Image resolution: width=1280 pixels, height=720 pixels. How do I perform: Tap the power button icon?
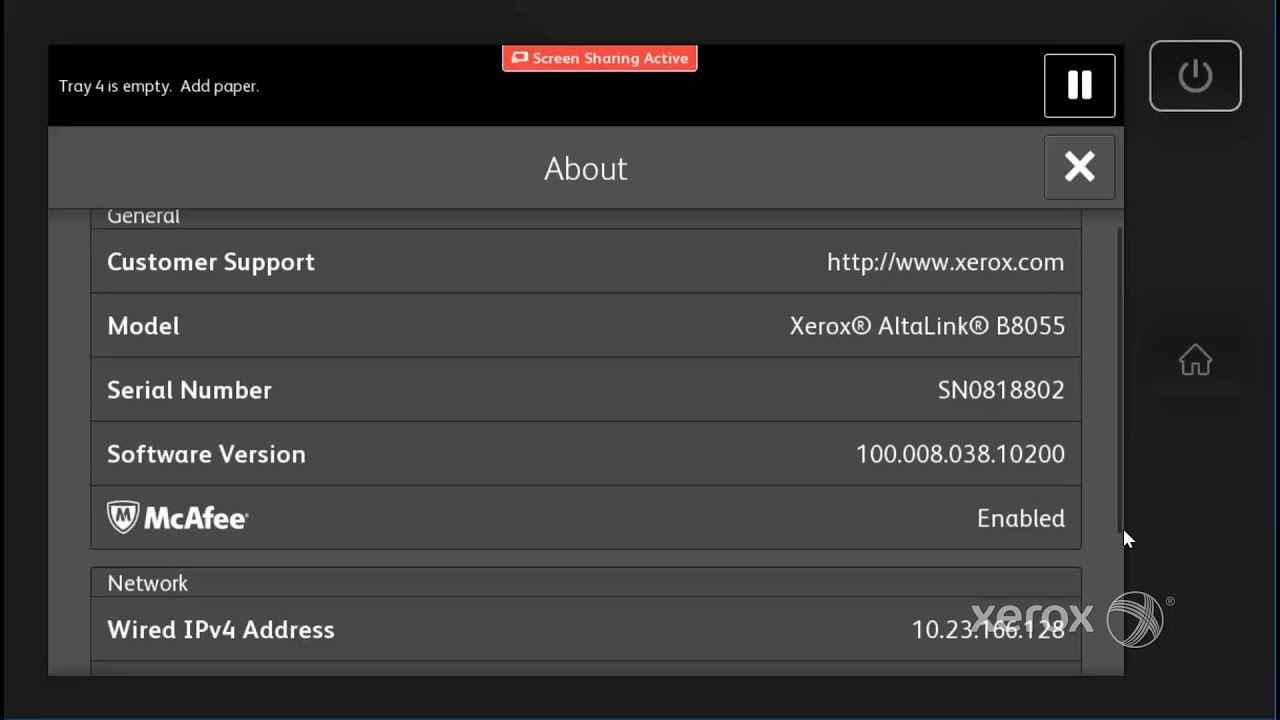point(1195,76)
